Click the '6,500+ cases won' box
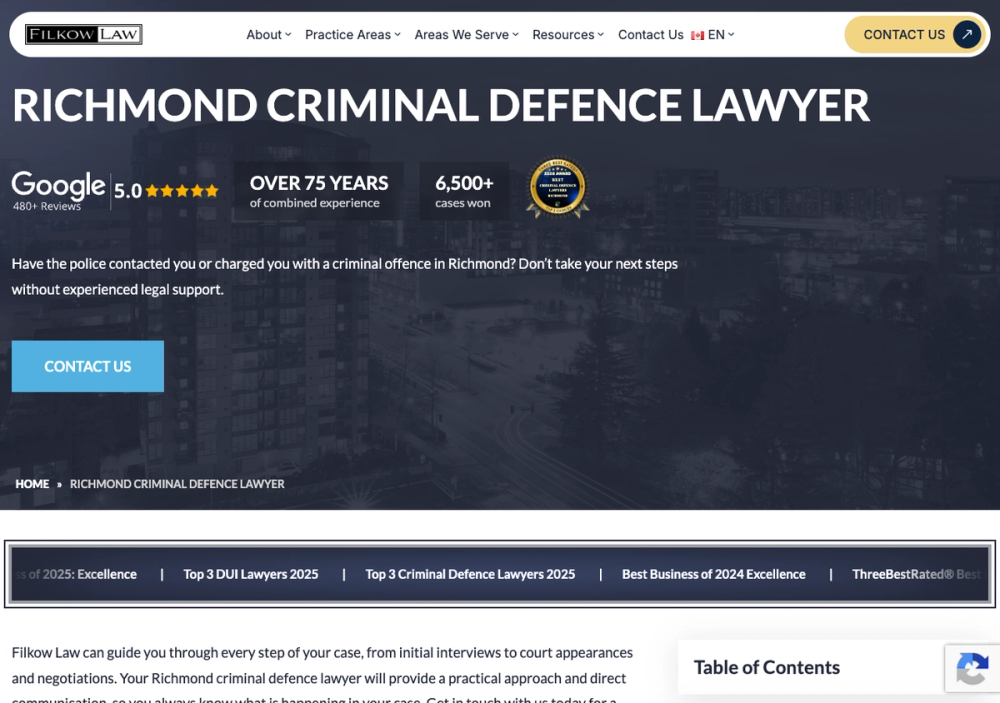 464,191
